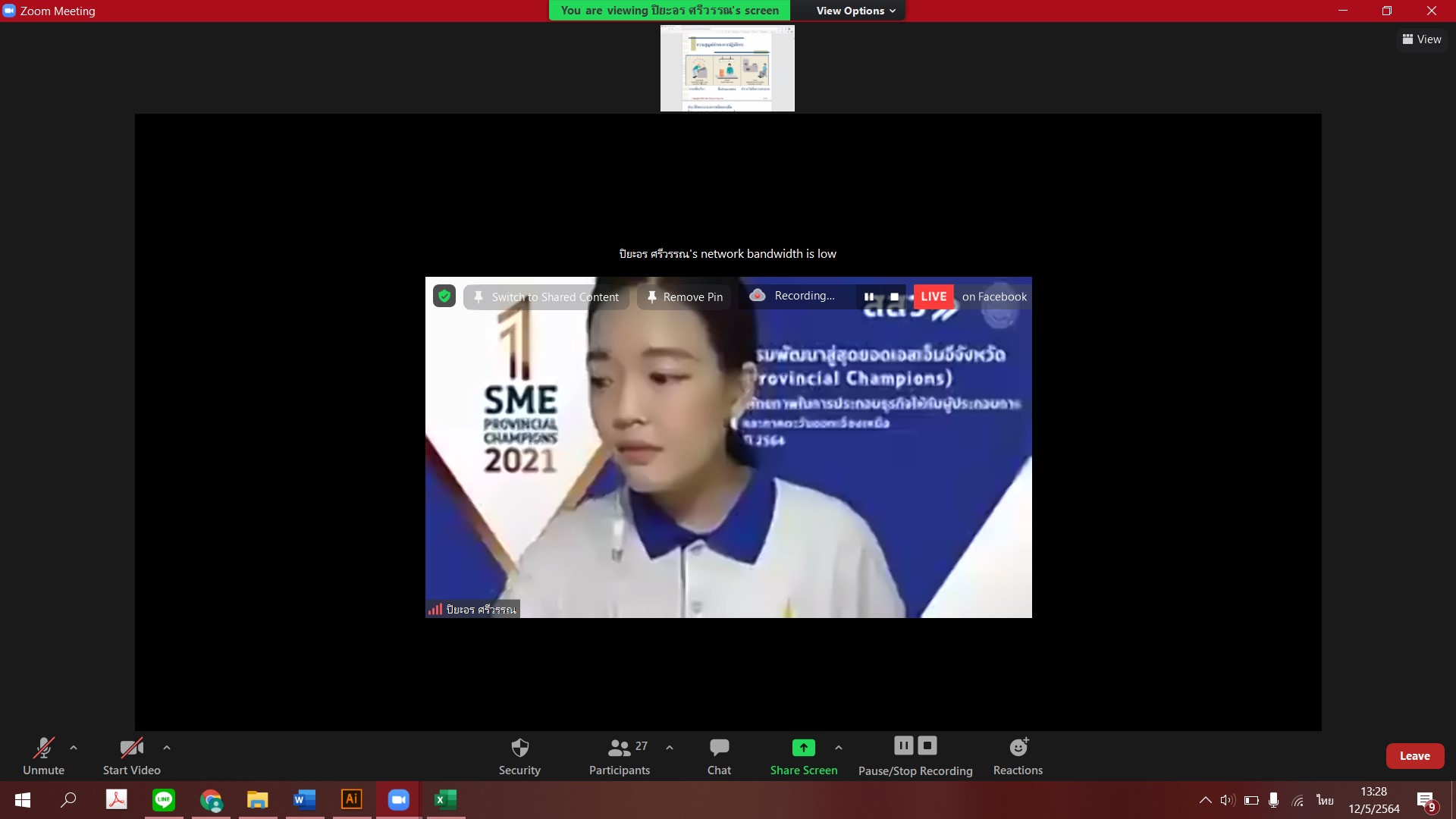Open the Chat bubble icon
1456x819 pixels.
point(719,748)
